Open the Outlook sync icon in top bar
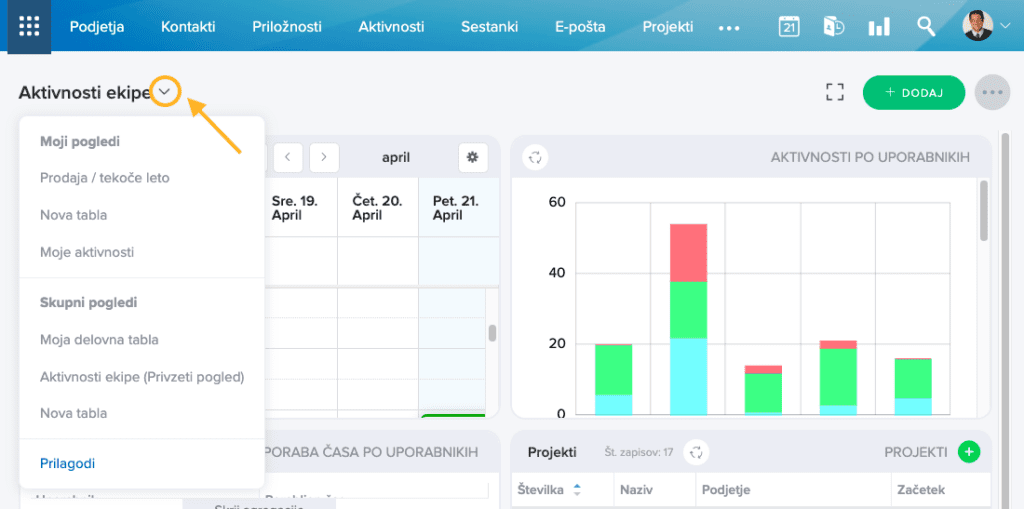This screenshot has height=509, width=1024. 834,27
